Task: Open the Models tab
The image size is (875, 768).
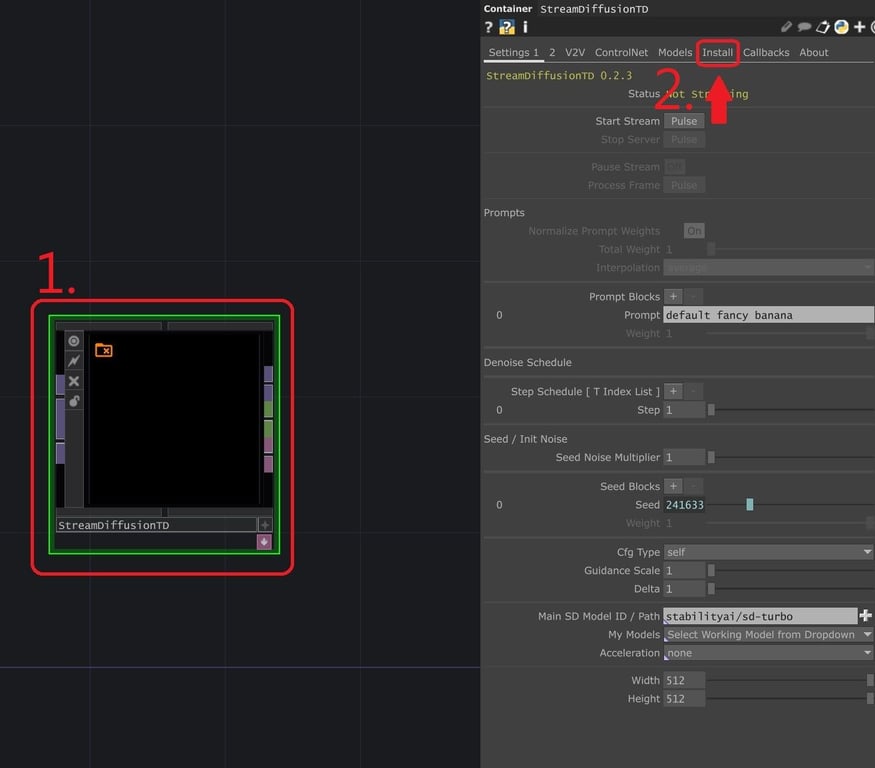Action: pos(675,52)
